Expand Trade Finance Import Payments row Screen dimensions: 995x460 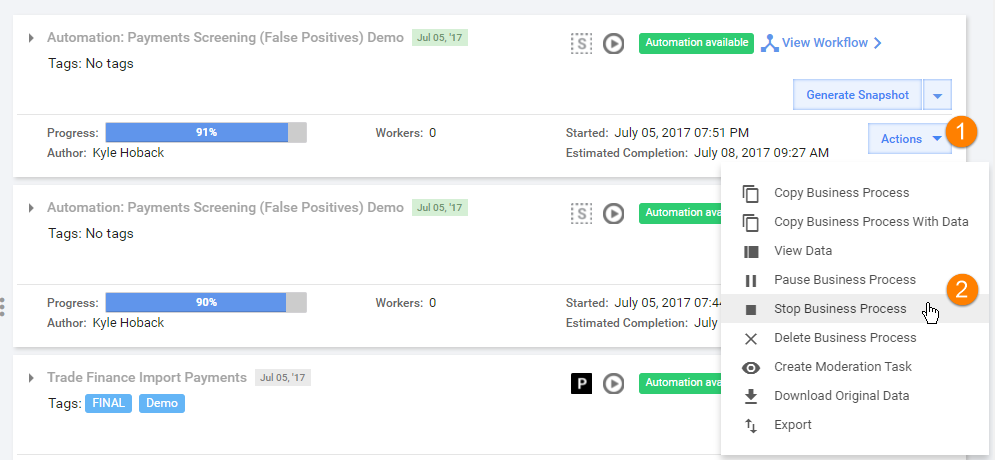(30, 378)
